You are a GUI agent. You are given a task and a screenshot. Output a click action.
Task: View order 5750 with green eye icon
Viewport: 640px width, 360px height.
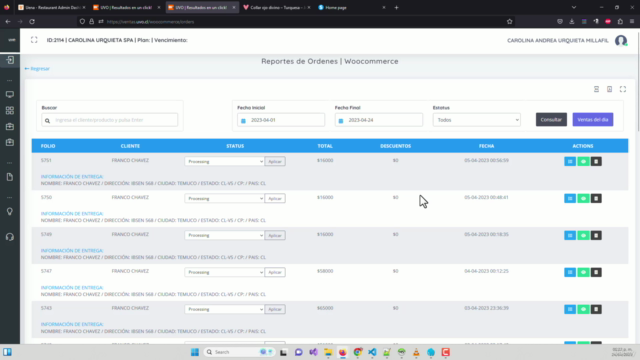coord(583,198)
